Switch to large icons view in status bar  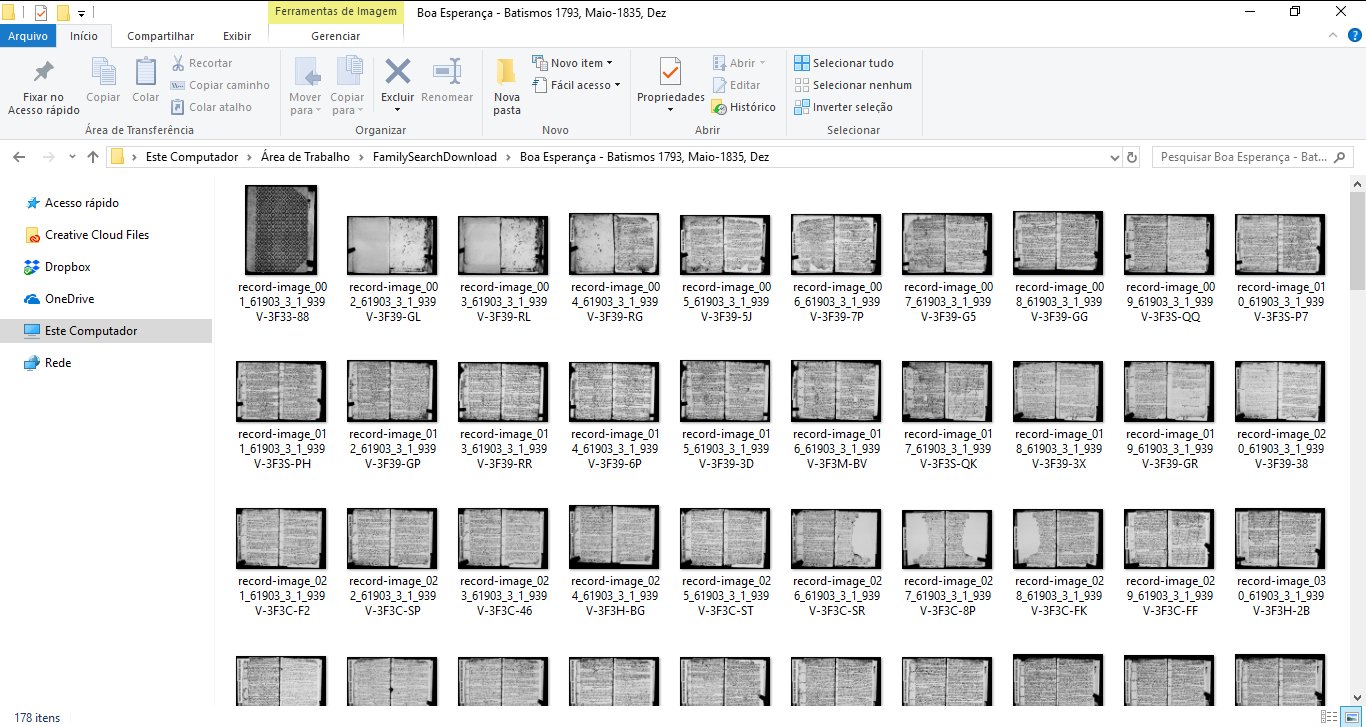tap(1353, 717)
